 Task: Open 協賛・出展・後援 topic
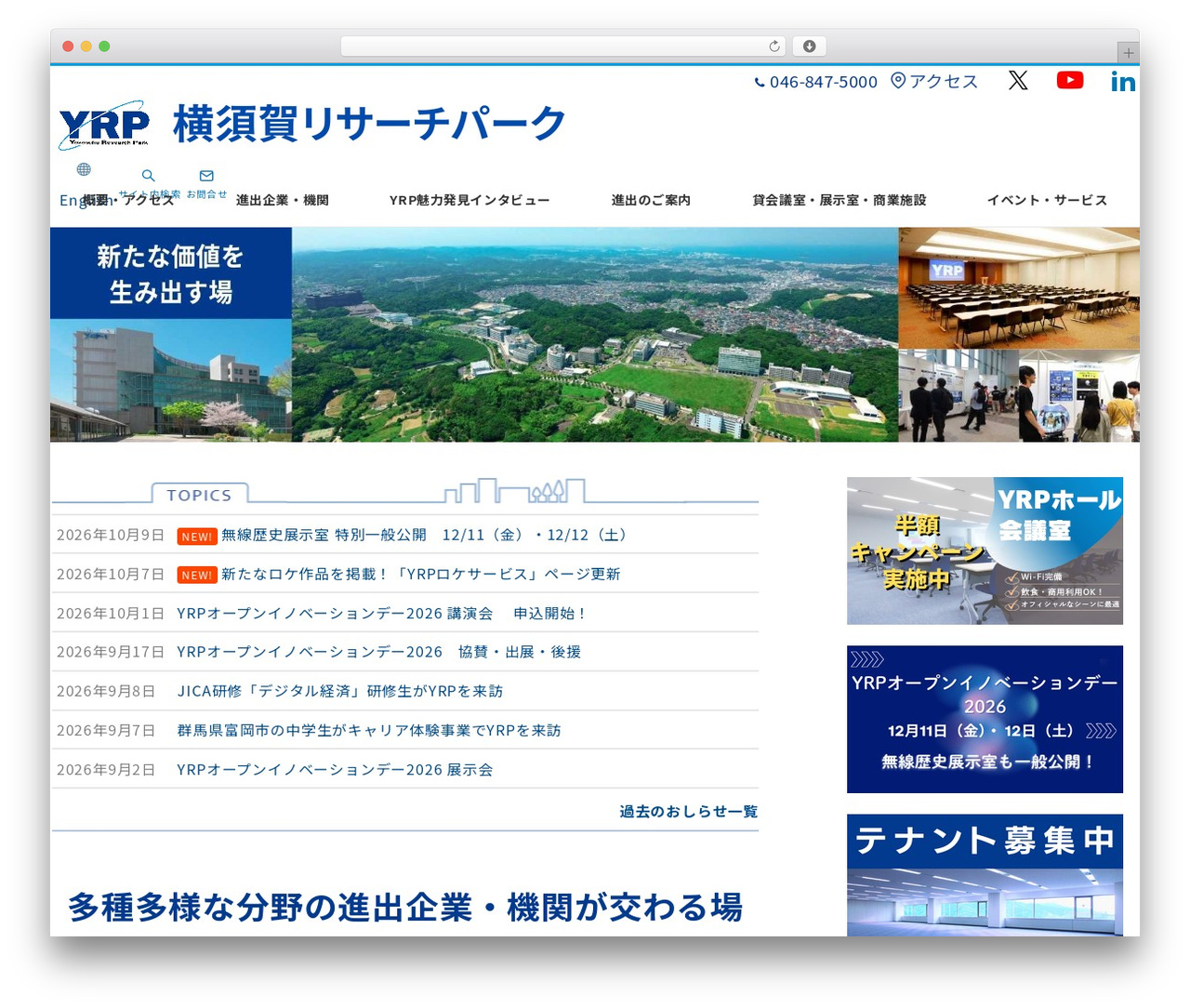(x=379, y=652)
